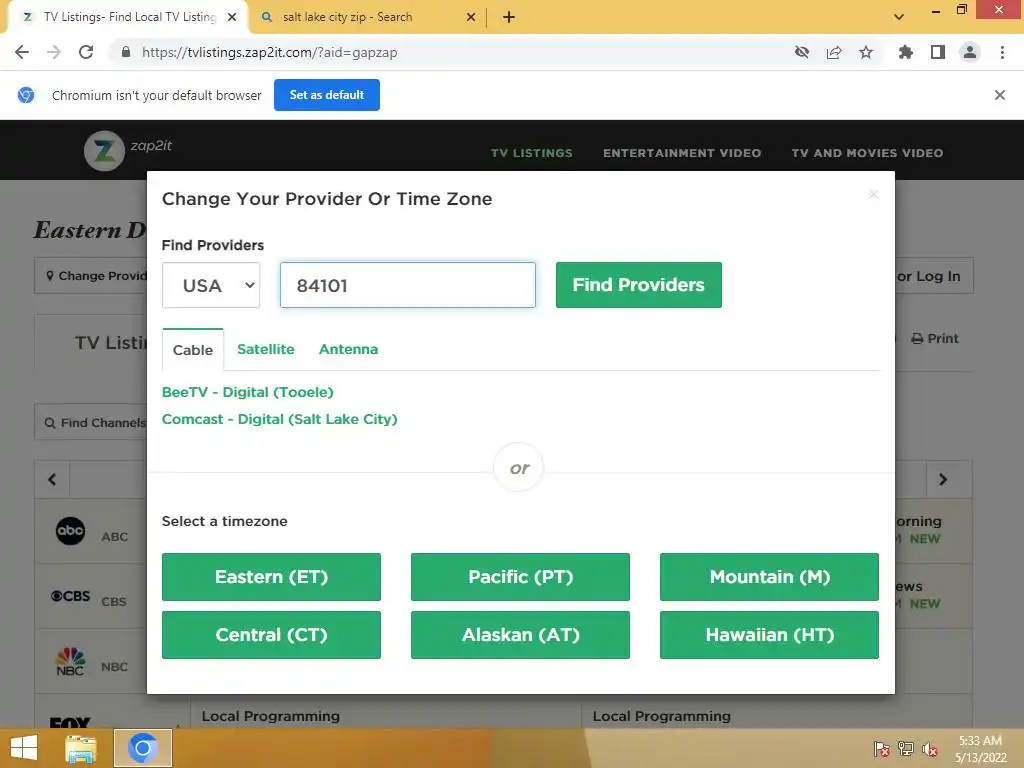Click the Chromium taskbar icon
The image size is (1024, 768).
pos(143,748)
